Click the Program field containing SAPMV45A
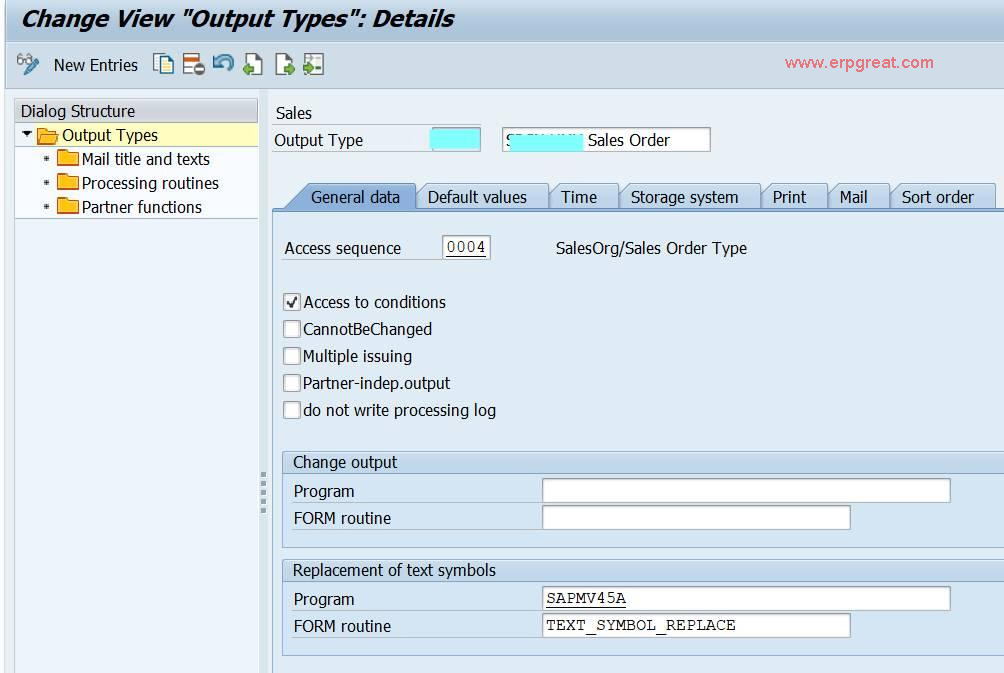Viewport: 1004px width, 673px height. point(746,598)
